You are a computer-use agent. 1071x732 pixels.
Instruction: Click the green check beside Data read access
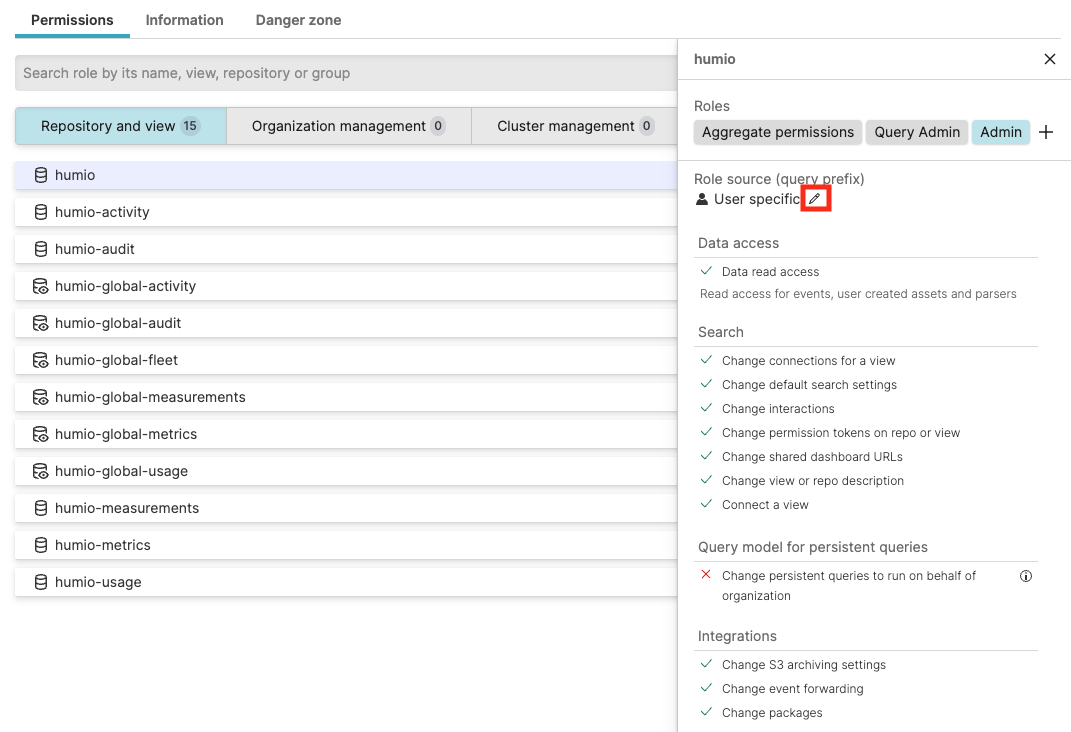pos(705,271)
